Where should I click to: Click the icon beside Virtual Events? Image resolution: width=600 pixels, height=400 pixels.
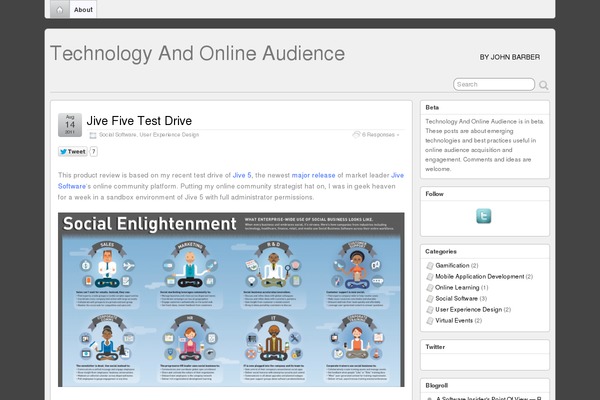(430, 321)
